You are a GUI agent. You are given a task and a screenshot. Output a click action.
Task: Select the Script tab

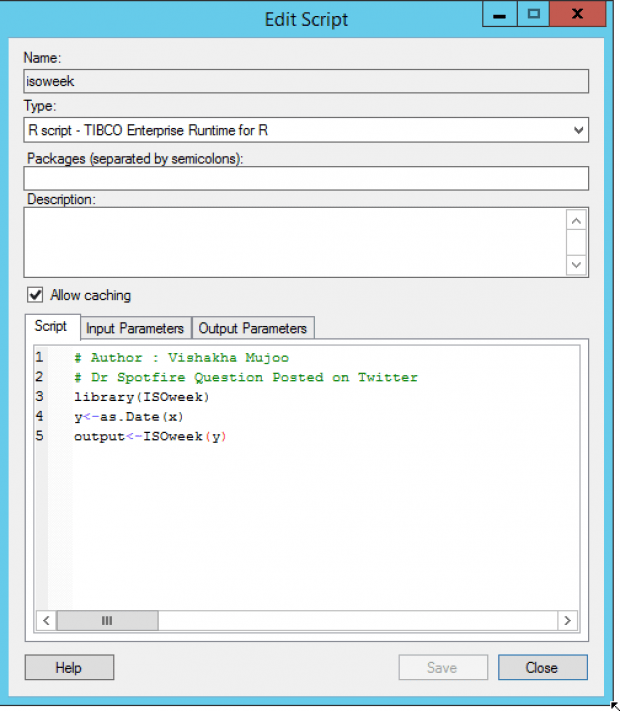[51, 326]
